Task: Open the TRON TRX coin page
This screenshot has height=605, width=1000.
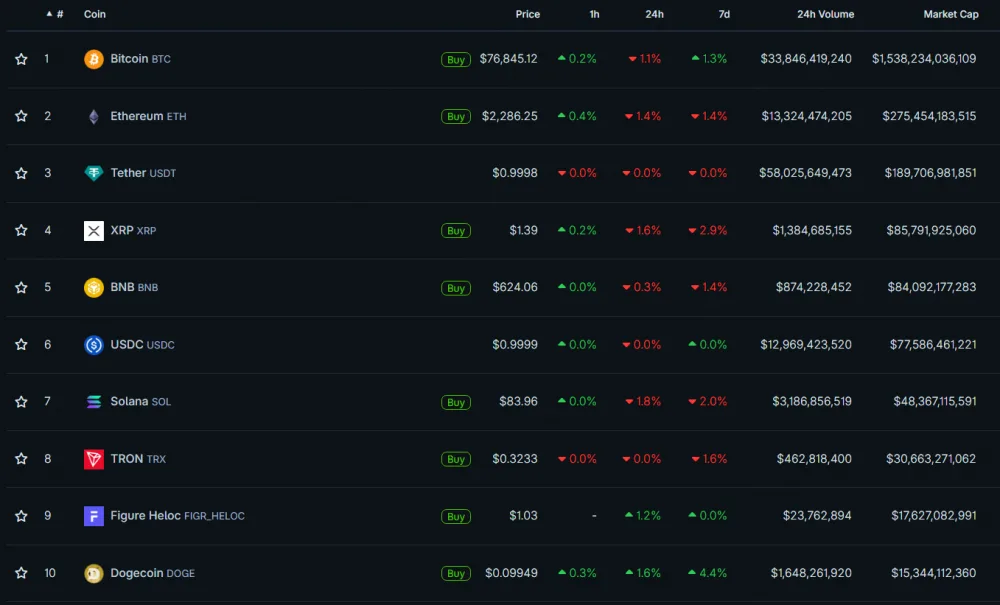Action: click(x=138, y=458)
